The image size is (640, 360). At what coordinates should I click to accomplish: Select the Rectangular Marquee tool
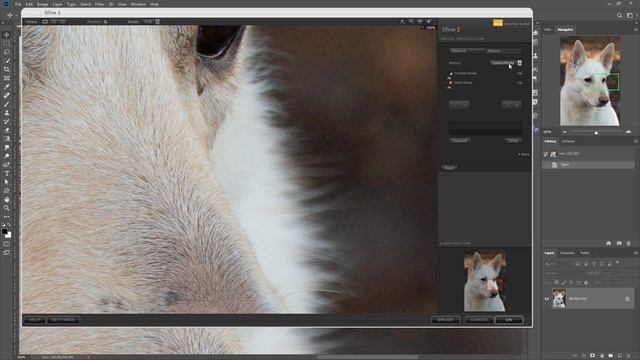7,43
